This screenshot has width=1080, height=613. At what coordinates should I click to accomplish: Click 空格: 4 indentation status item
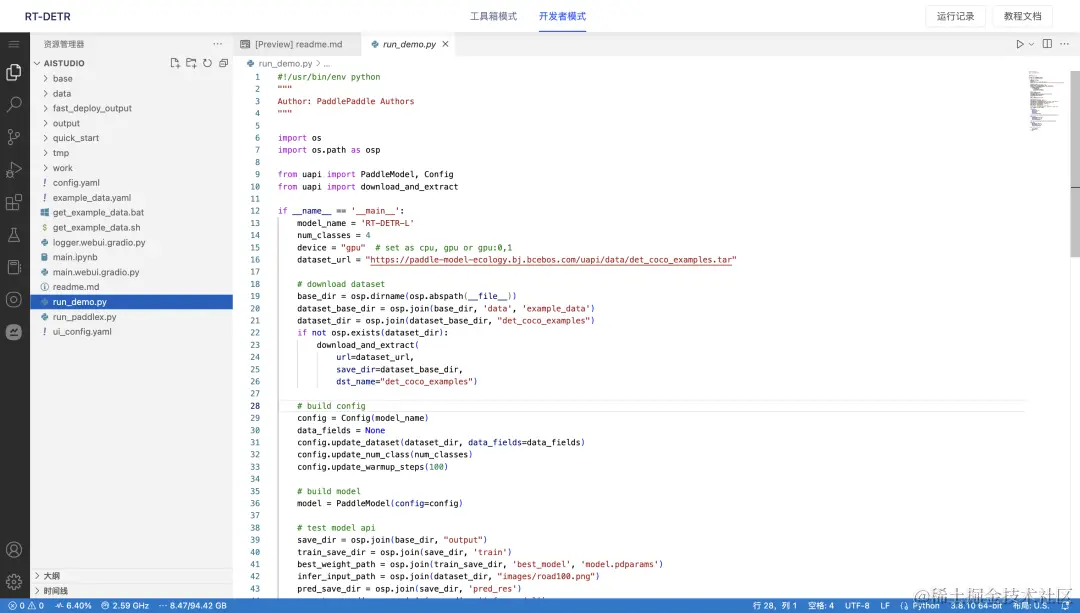pyautogui.click(x=820, y=605)
